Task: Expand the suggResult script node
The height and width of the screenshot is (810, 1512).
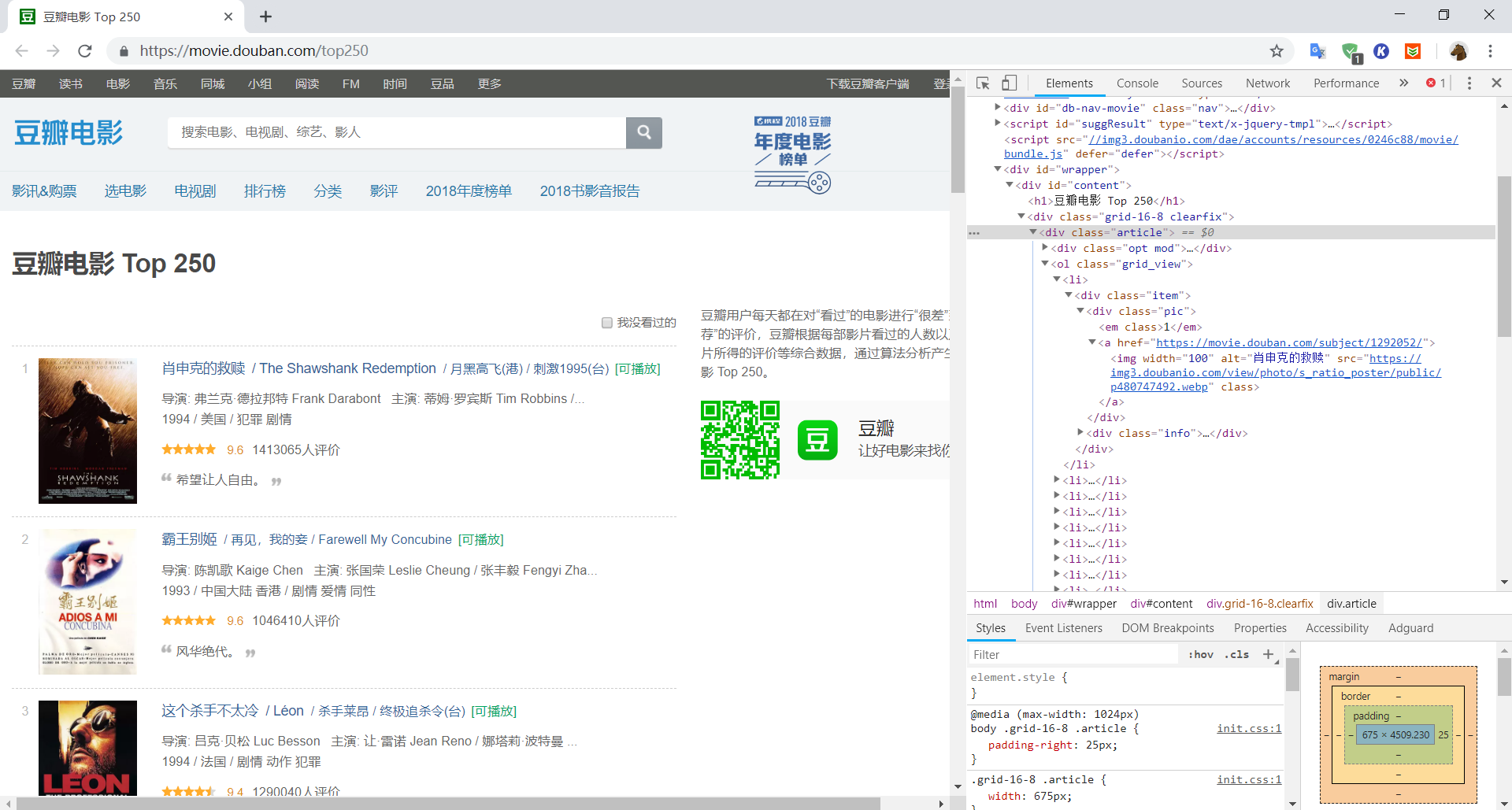Action: (x=997, y=124)
